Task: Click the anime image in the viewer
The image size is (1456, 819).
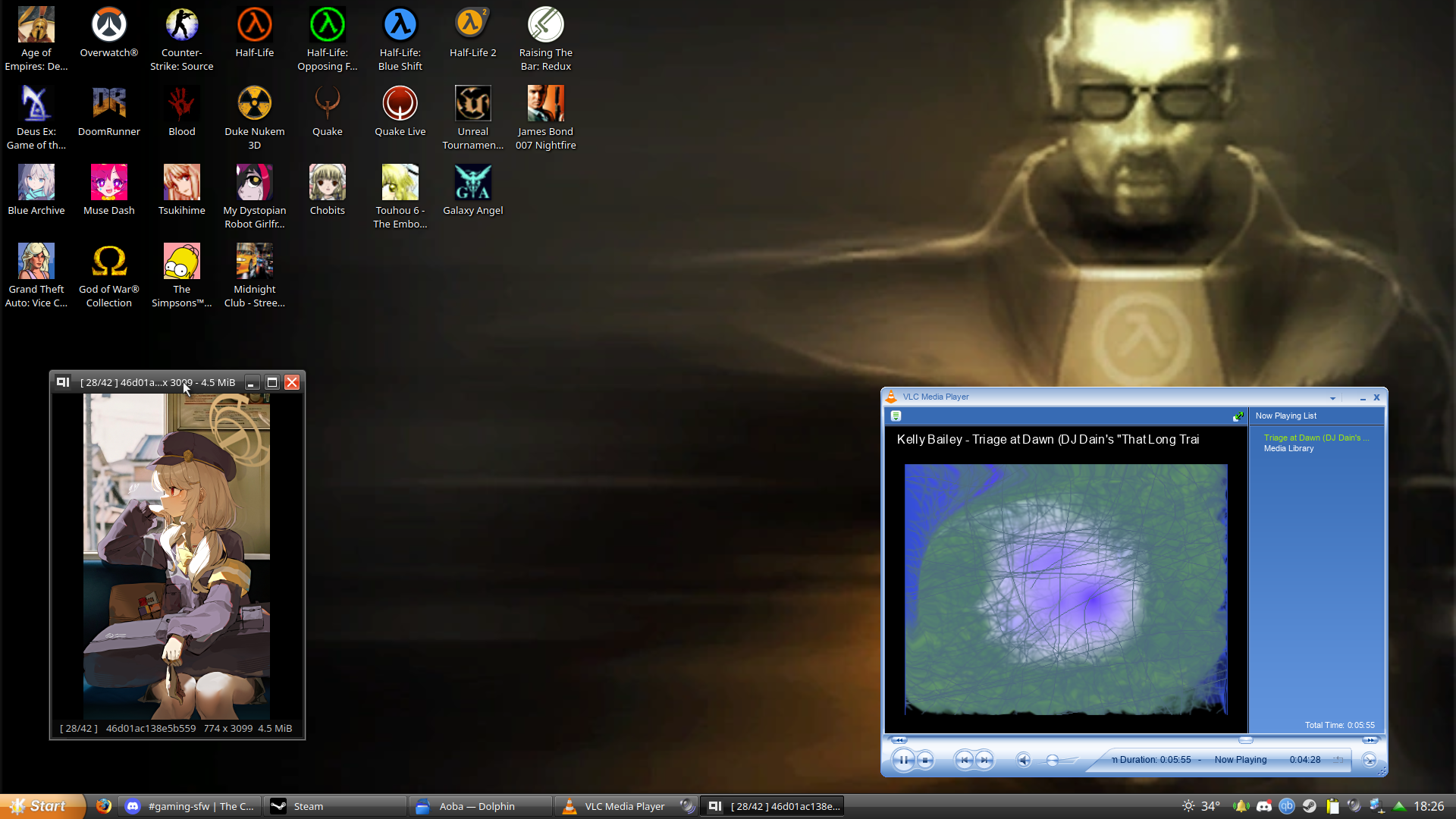Action: [x=177, y=557]
